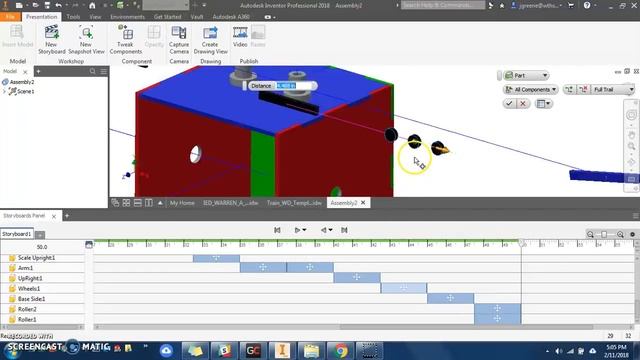Click the Save icon in quick access toolbar
This screenshot has height=360, width=640.
[47, 5]
